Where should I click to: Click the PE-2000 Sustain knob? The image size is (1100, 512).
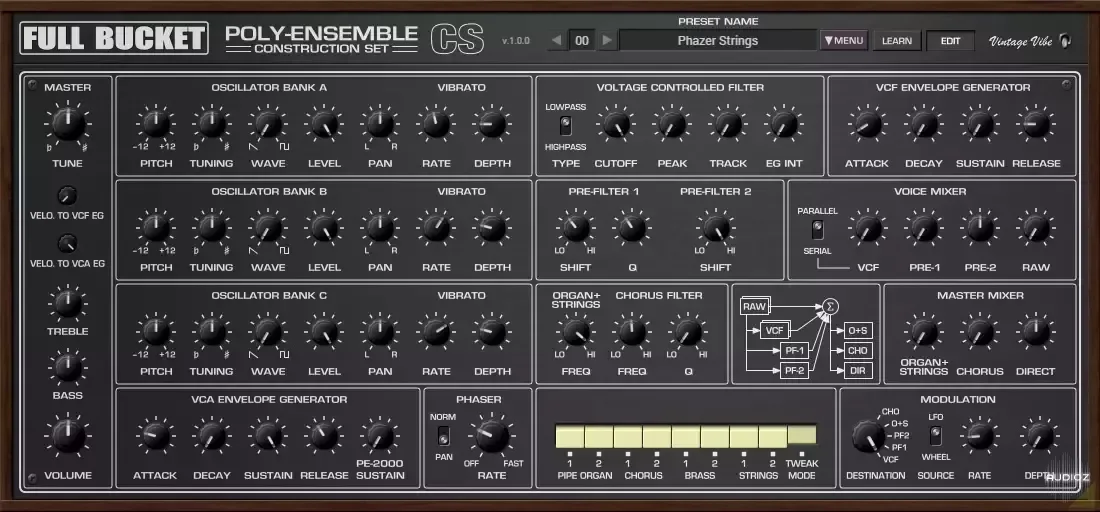(x=380, y=436)
